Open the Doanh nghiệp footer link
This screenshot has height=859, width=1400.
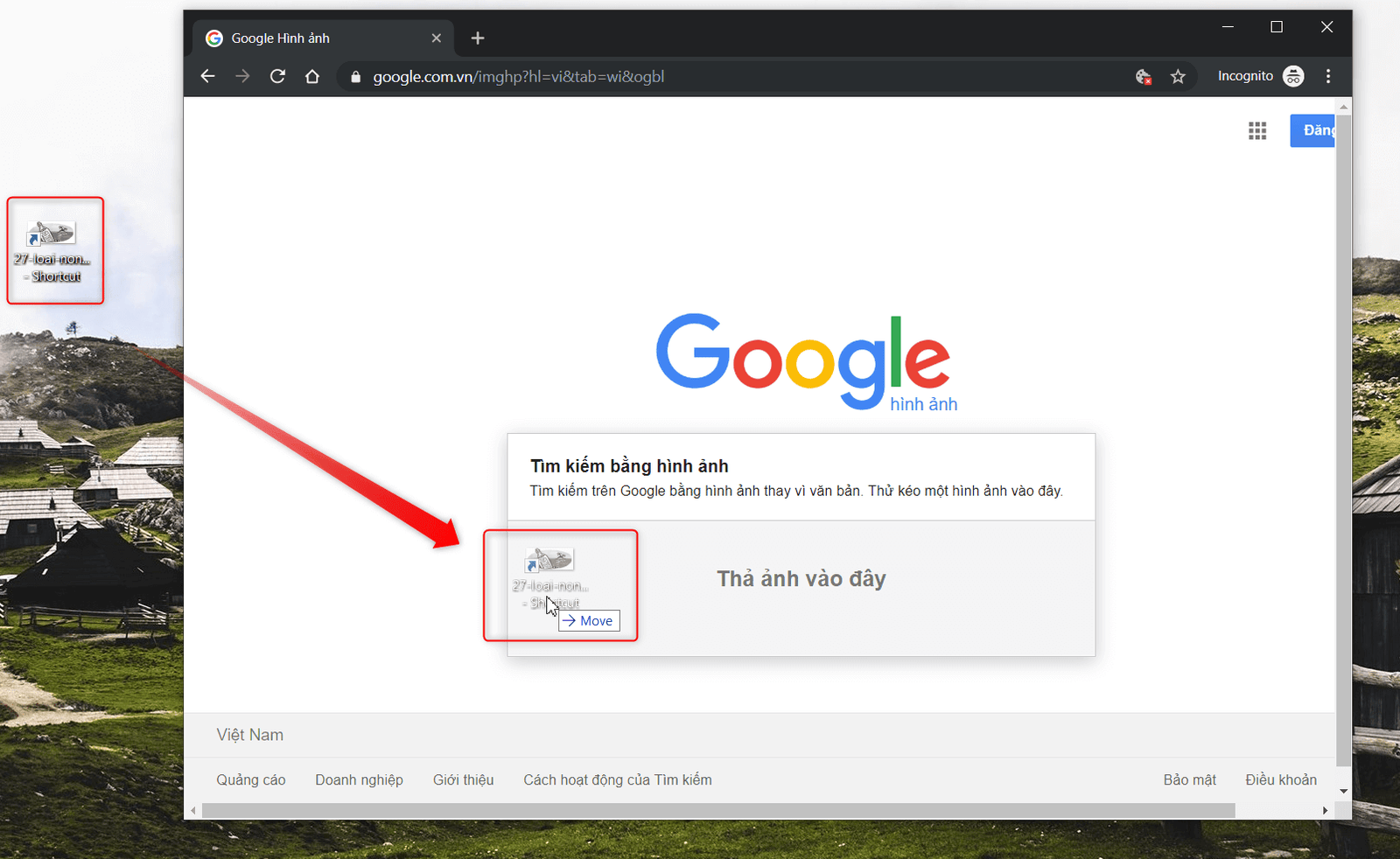(x=359, y=780)
